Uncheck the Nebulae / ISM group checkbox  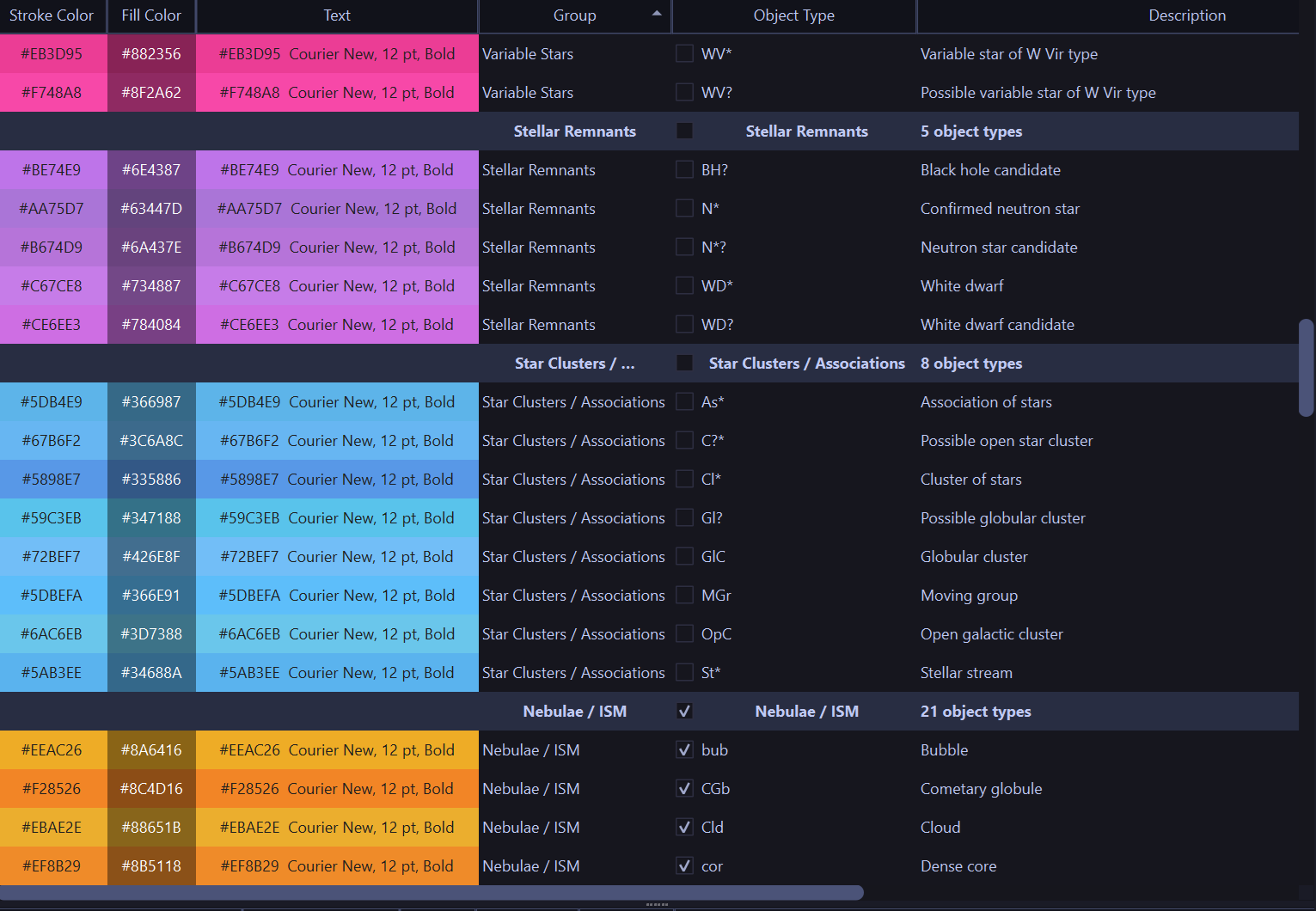point(684,711)
